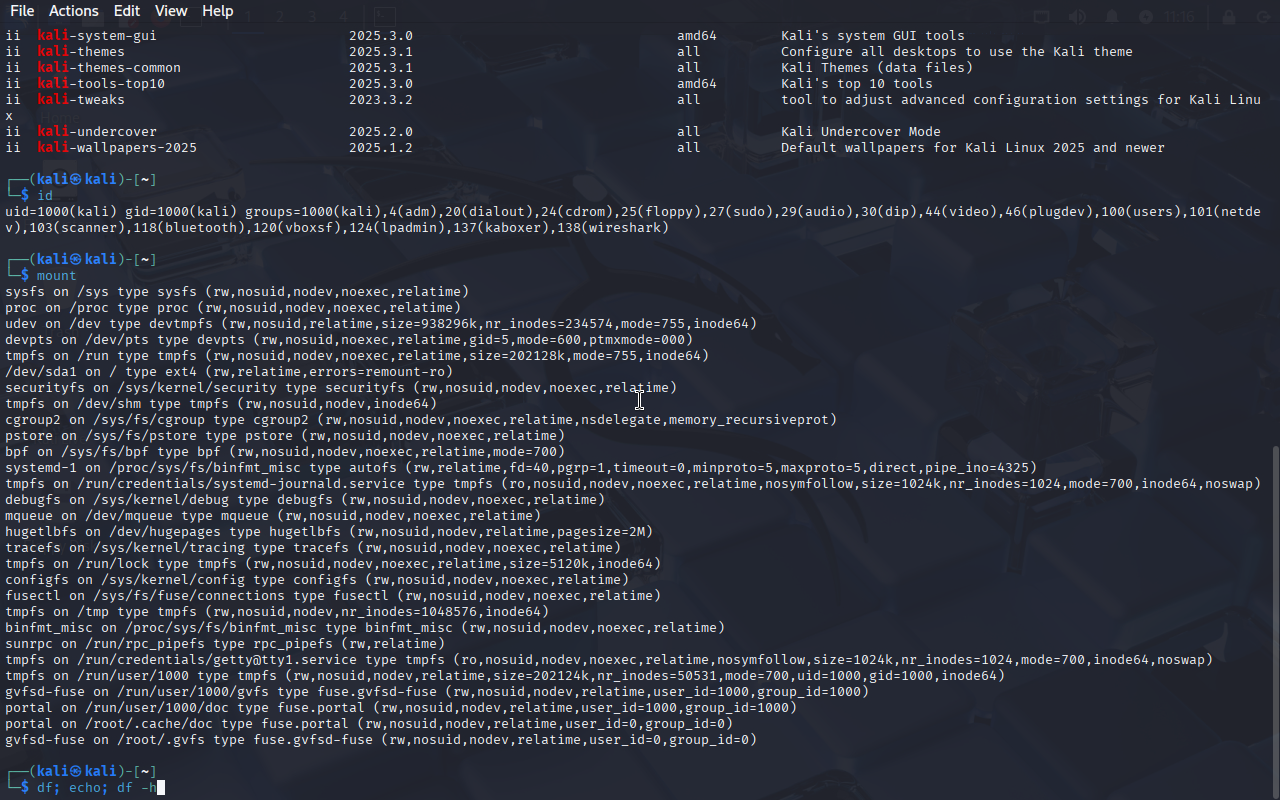Screen dimensions: 1280x800
Task: Click the 'systemd-1 on /proc/sys/fs/binfmt_misc' line
Action: 521,468
